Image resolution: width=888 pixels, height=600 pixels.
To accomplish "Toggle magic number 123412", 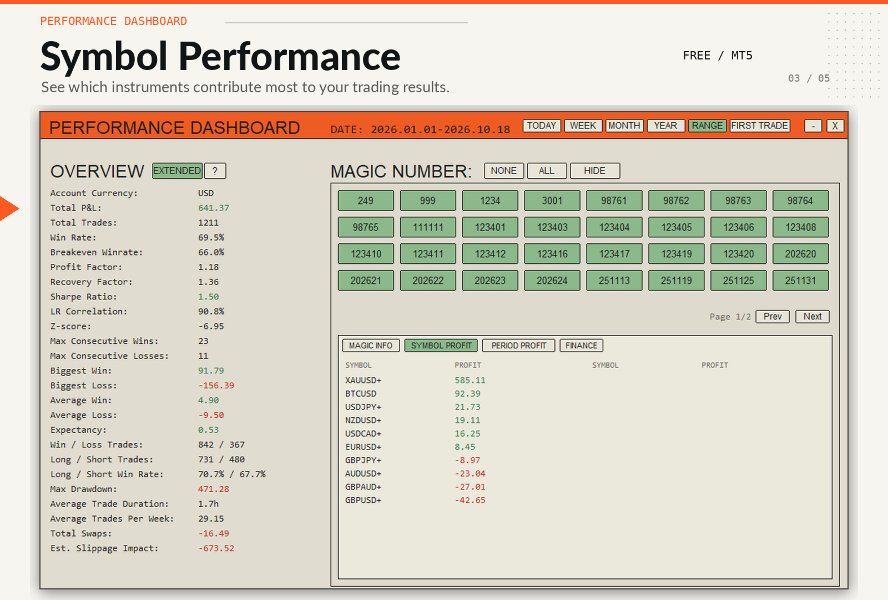I will point(490,254).
